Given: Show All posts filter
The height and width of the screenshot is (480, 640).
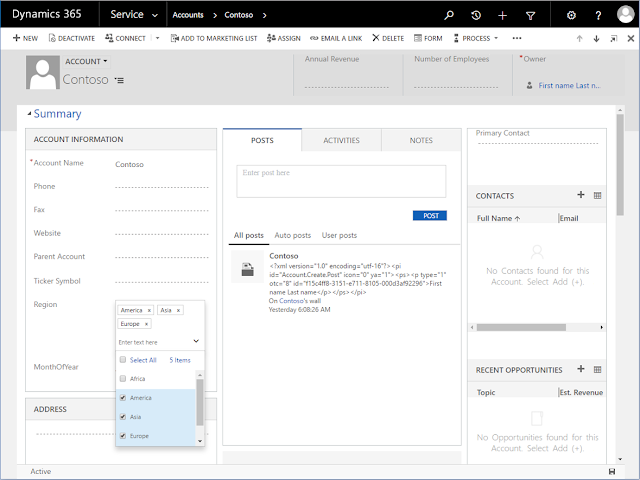Looking at the screenshot, I should tap(249, 235).
